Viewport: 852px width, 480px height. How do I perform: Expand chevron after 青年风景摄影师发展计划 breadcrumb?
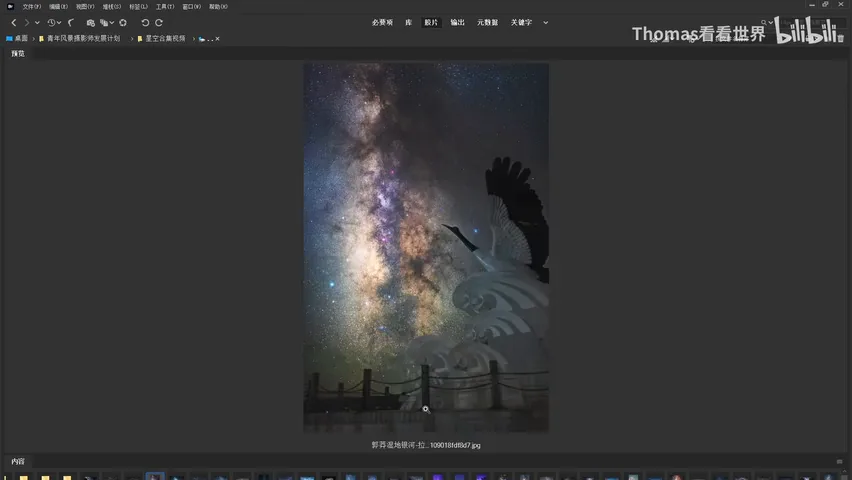(x=131, y=39)
